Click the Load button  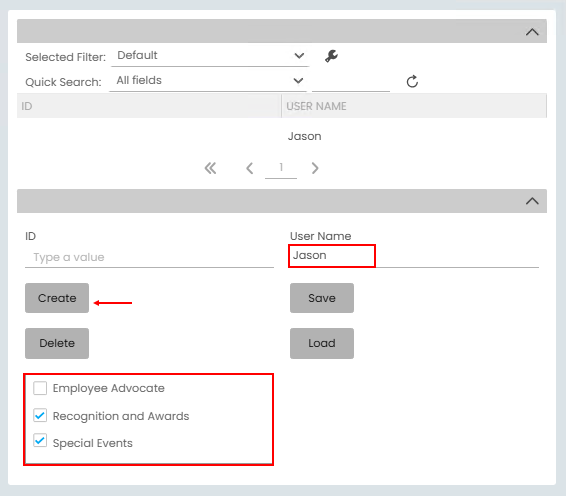322,343
